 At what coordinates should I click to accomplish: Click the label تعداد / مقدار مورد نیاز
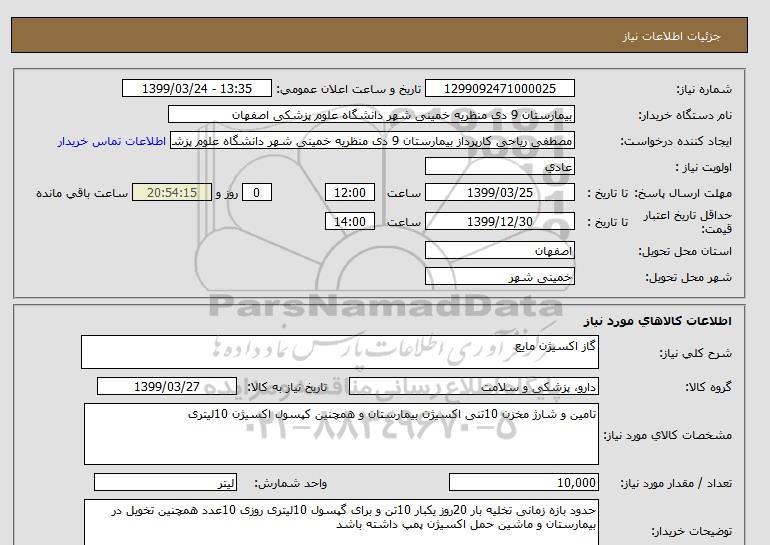(676, 484)
